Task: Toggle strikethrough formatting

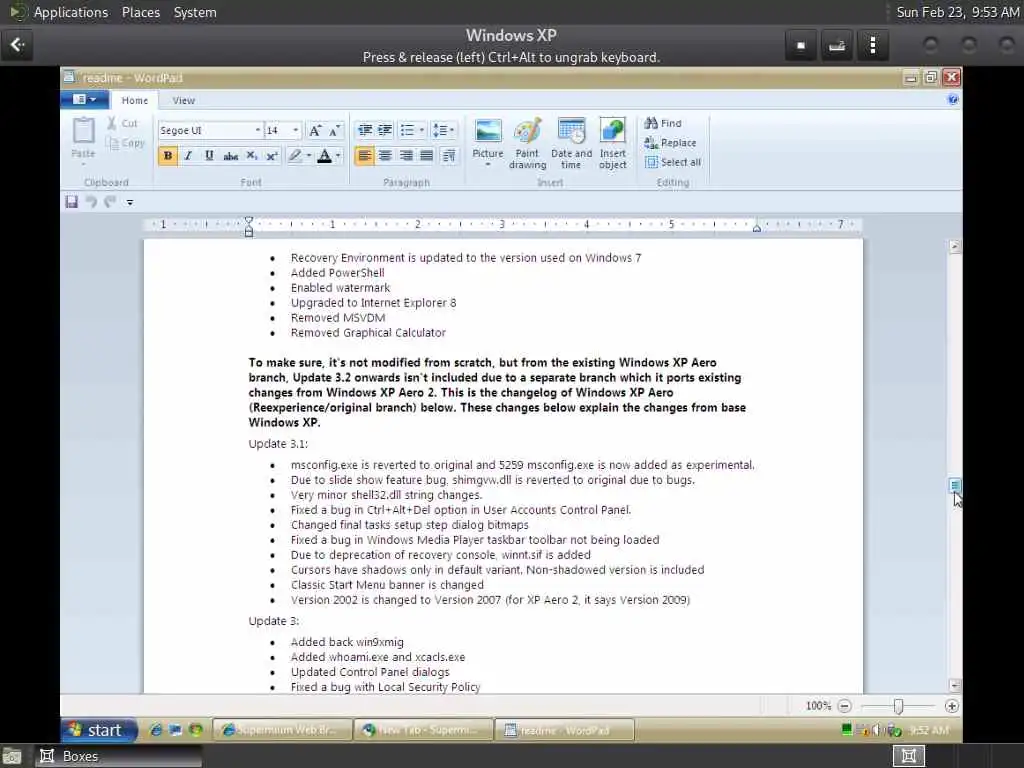Action: tap(231, 156)
